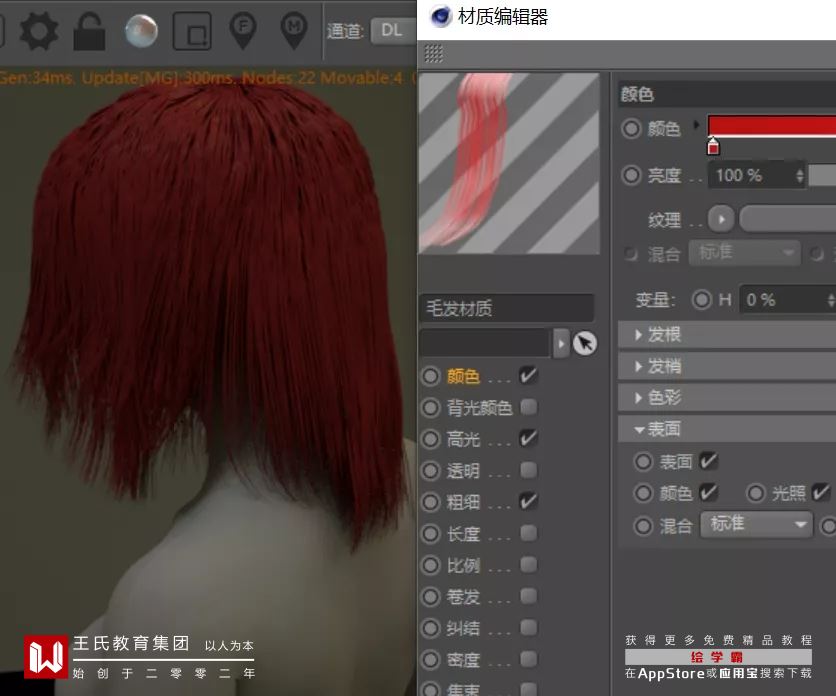Image resolution: width=836 pixels, height=696 pixels.
Task: Toggle the 表面 surface checkbox
Action: (x=709, y=461)
